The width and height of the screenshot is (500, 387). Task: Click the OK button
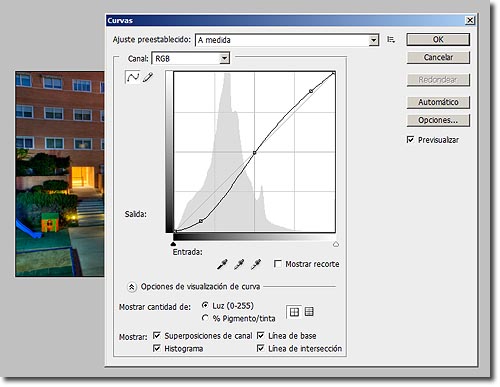[x=438, y=40]
